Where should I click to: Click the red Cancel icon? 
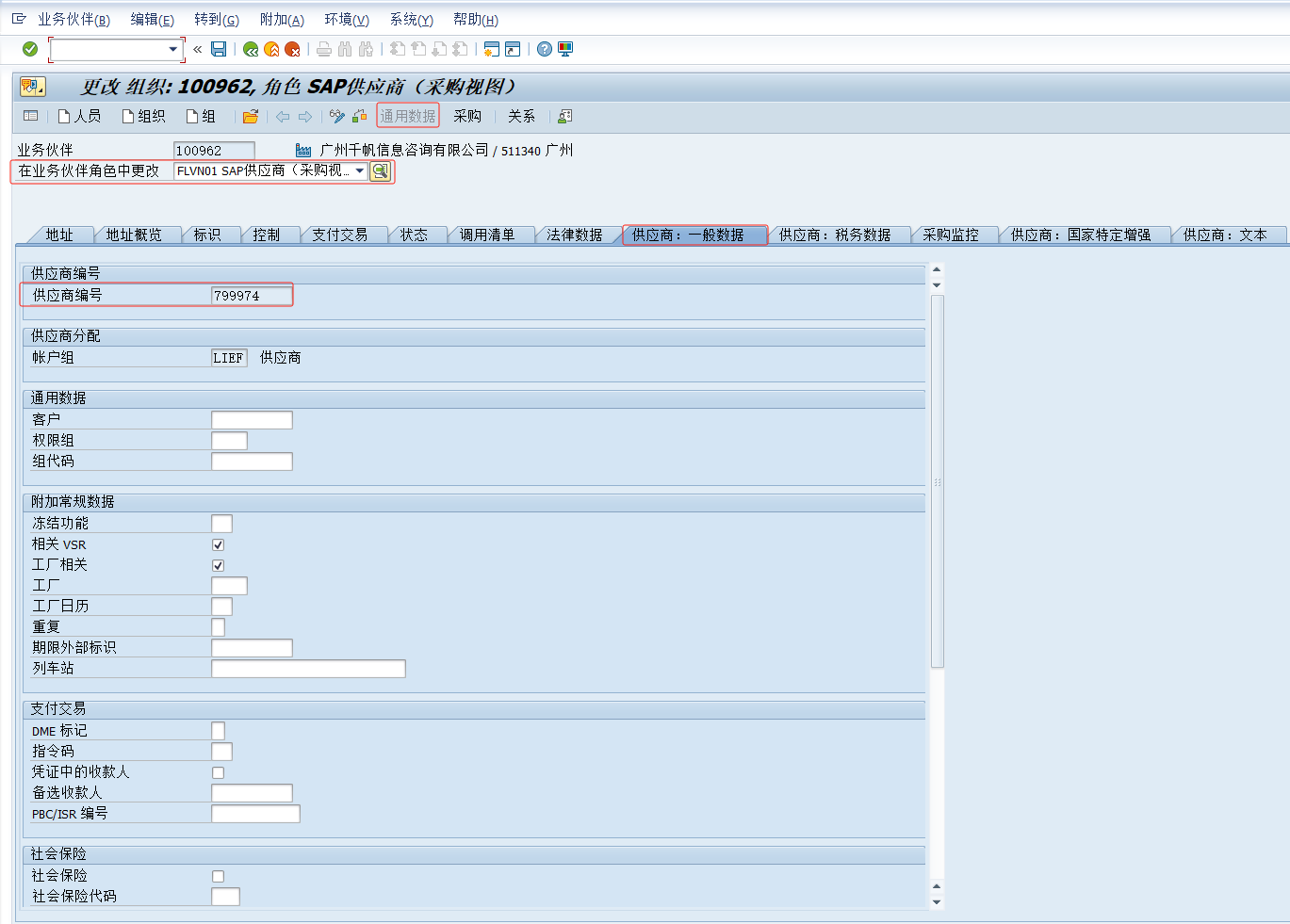292,49
